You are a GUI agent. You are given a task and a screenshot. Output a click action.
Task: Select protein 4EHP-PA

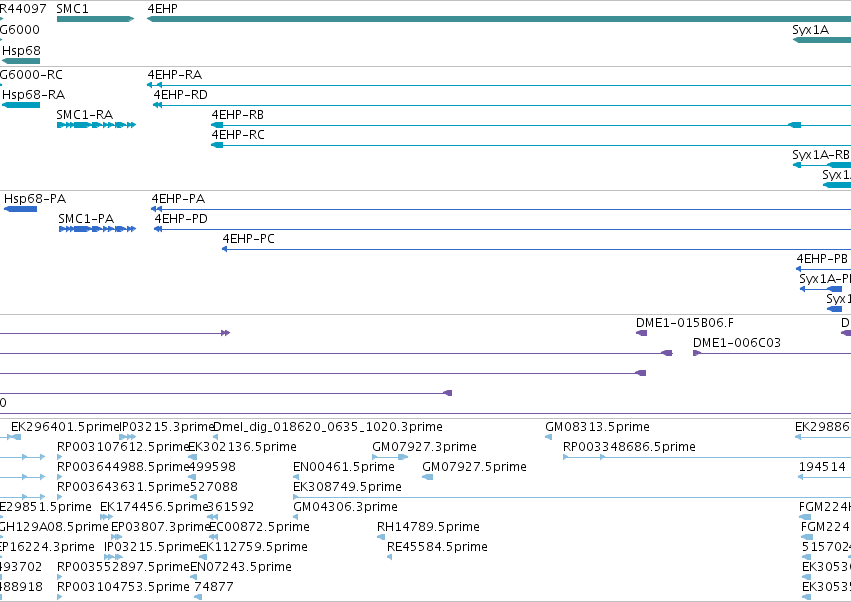tap(501, 209)
